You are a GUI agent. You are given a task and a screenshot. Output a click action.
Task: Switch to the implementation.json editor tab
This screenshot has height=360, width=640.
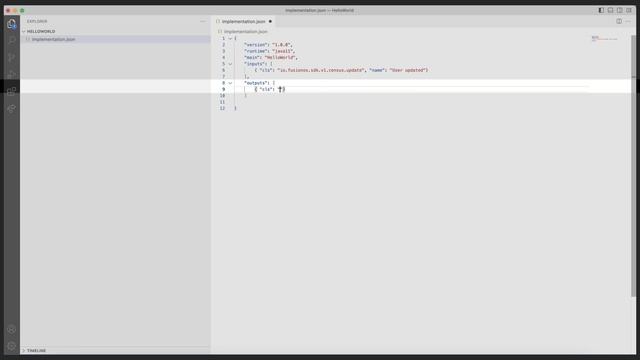tap(244, 21)
